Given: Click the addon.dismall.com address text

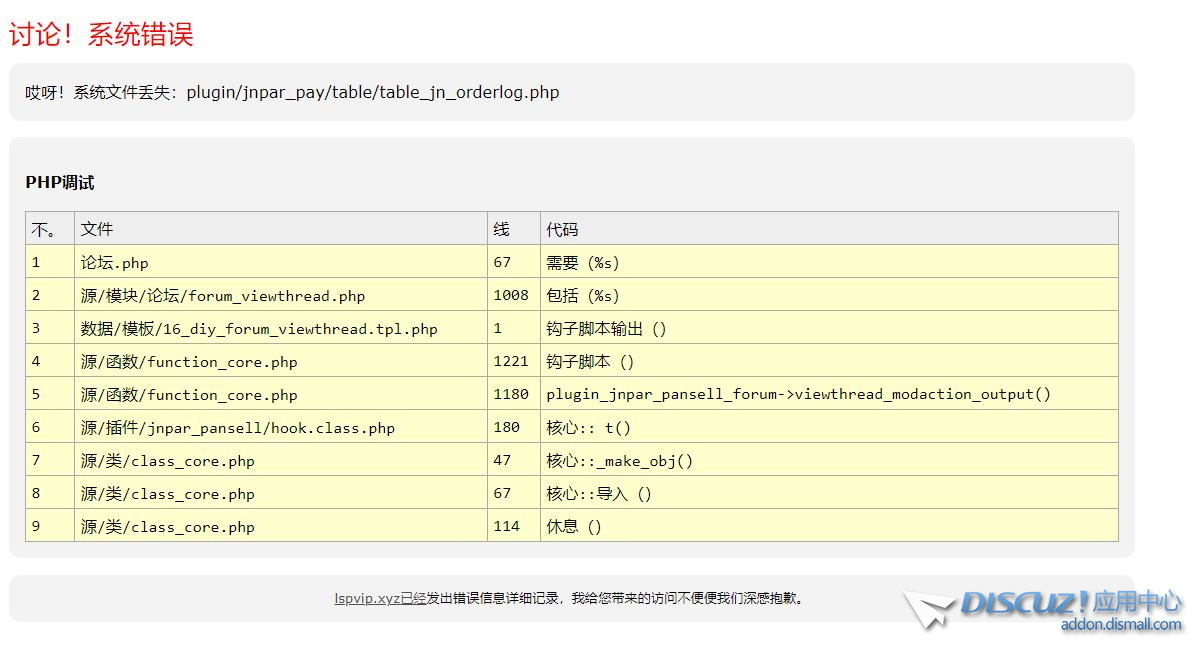Looking at the screenshot, I should [1120, 625].
